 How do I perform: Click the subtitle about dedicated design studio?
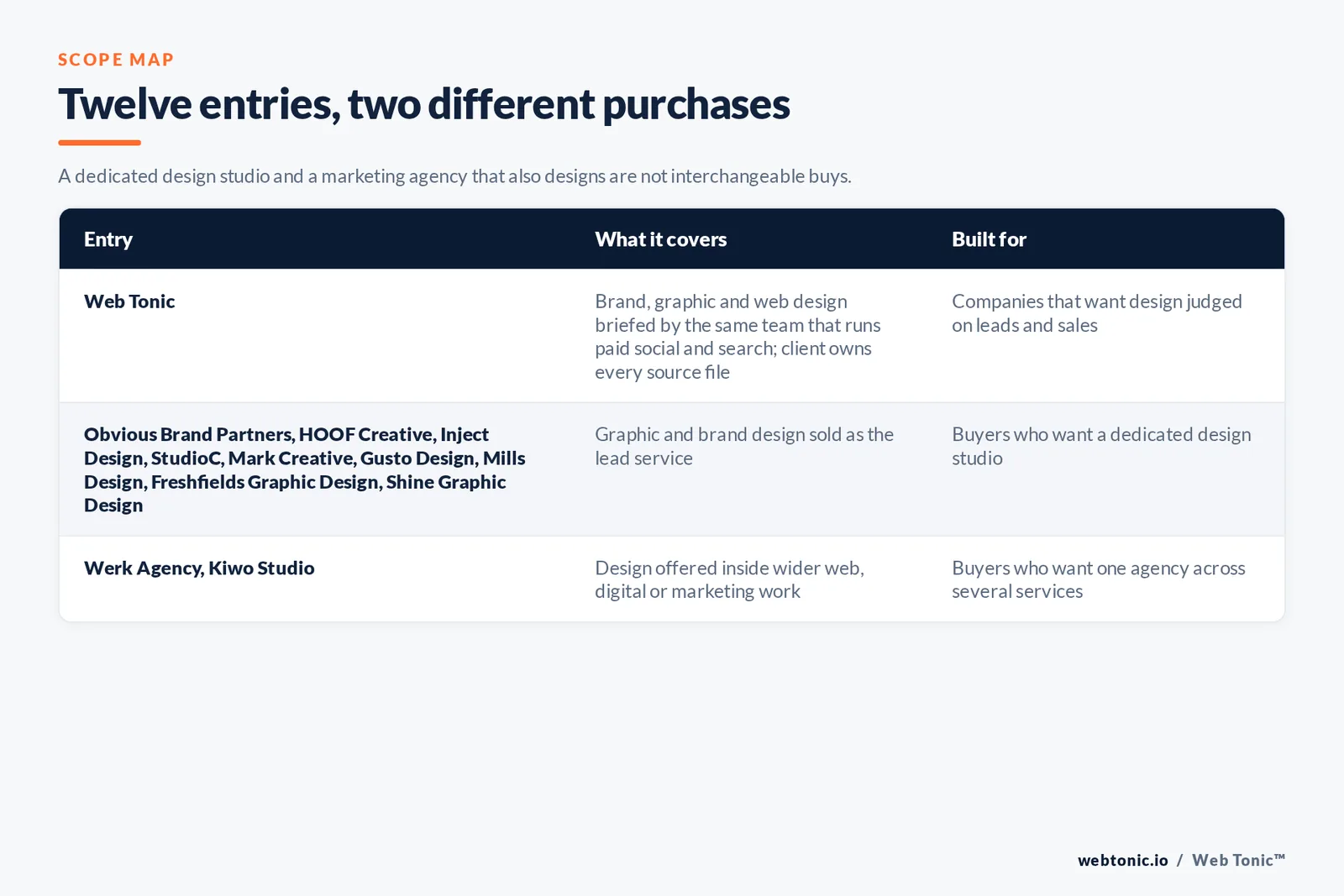tap(454, 176)
